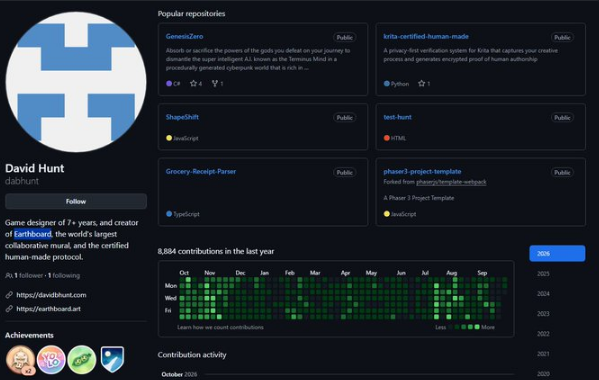
Task: Click the Achievements heading
Action: coord(29,335)
